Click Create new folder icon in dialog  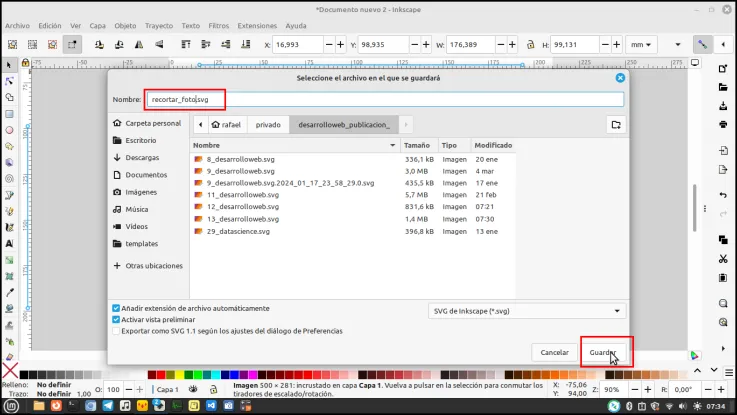[616, 125]
